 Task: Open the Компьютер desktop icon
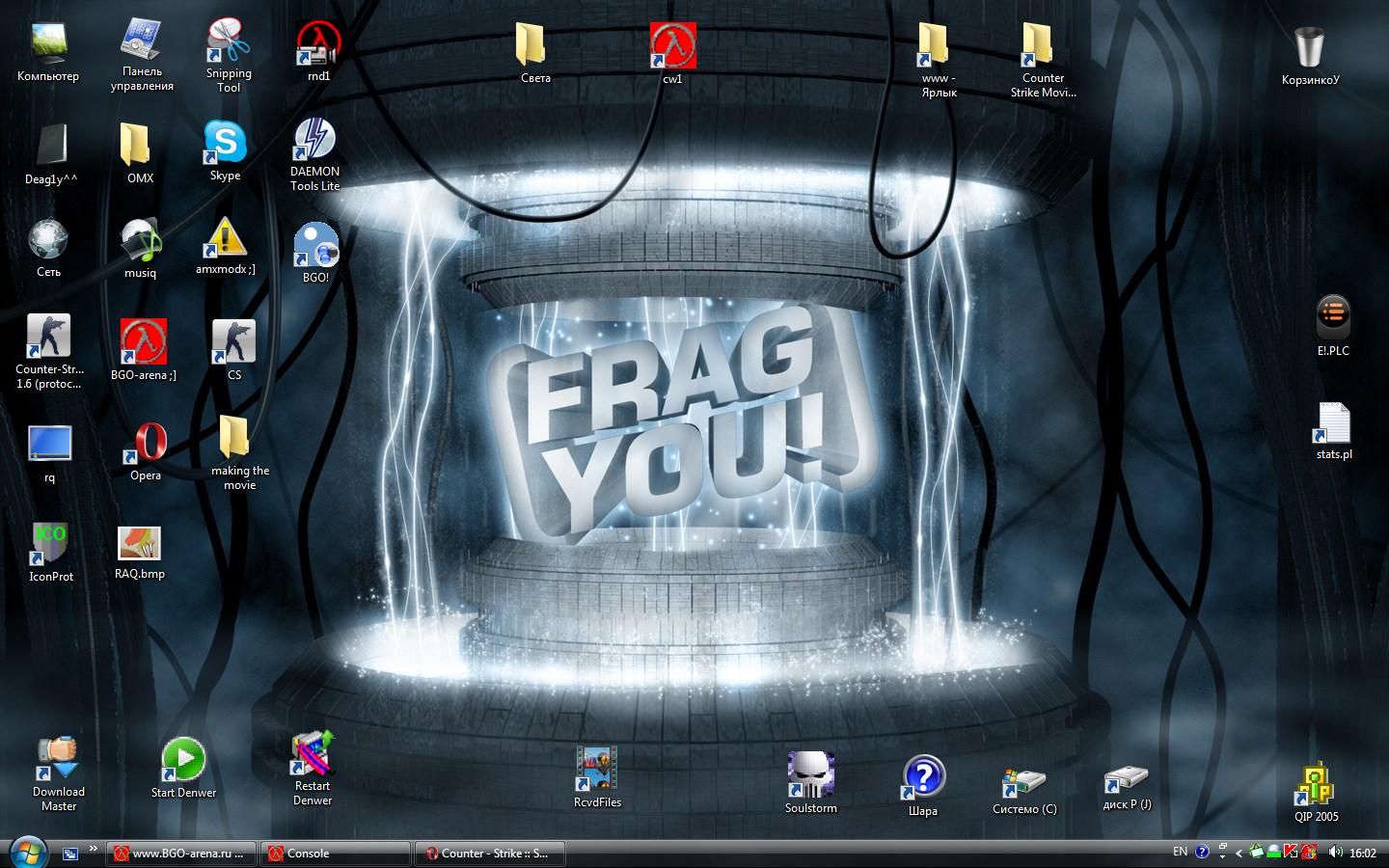[48, 52]
